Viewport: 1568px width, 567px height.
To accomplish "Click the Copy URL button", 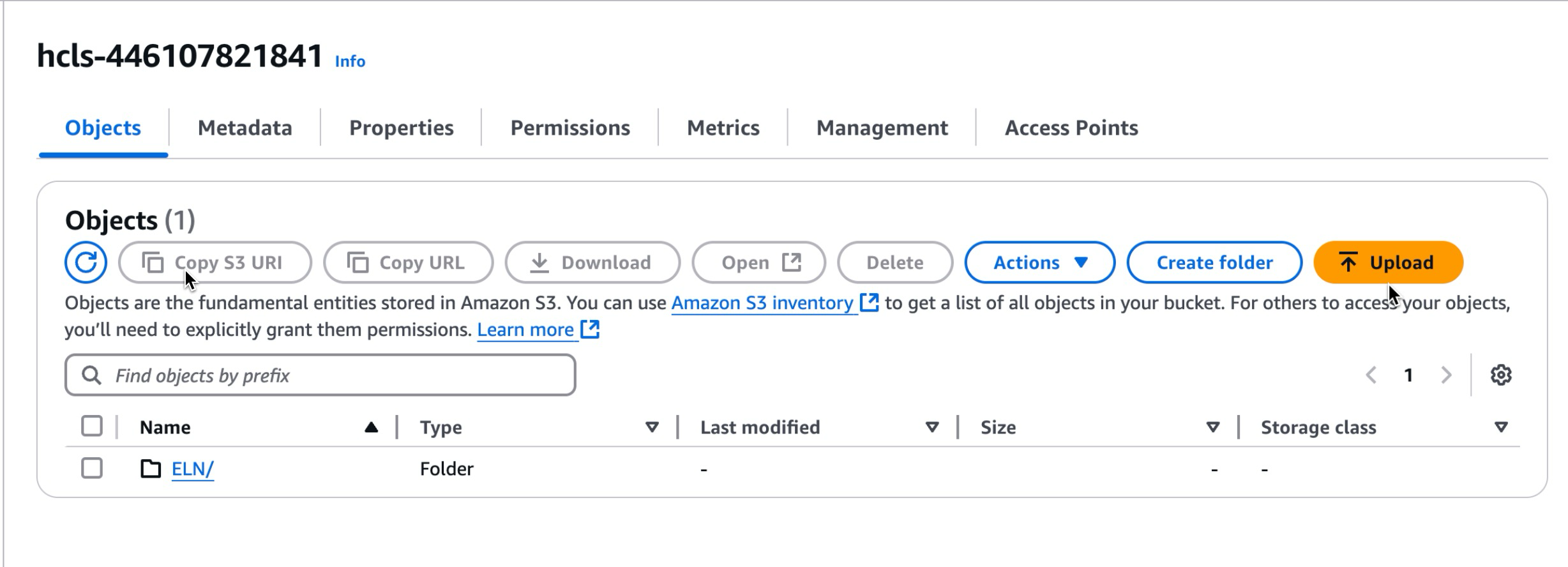I will [408, 262].
